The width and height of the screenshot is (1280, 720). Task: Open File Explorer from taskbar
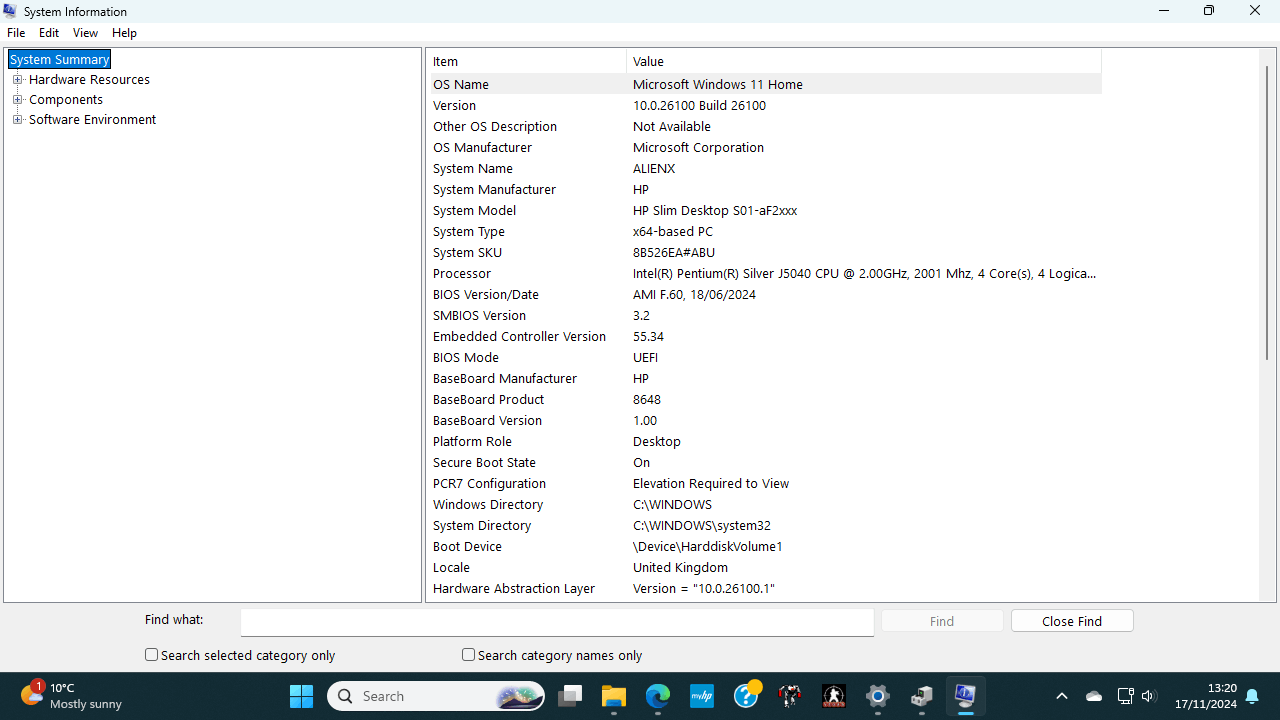613,696
